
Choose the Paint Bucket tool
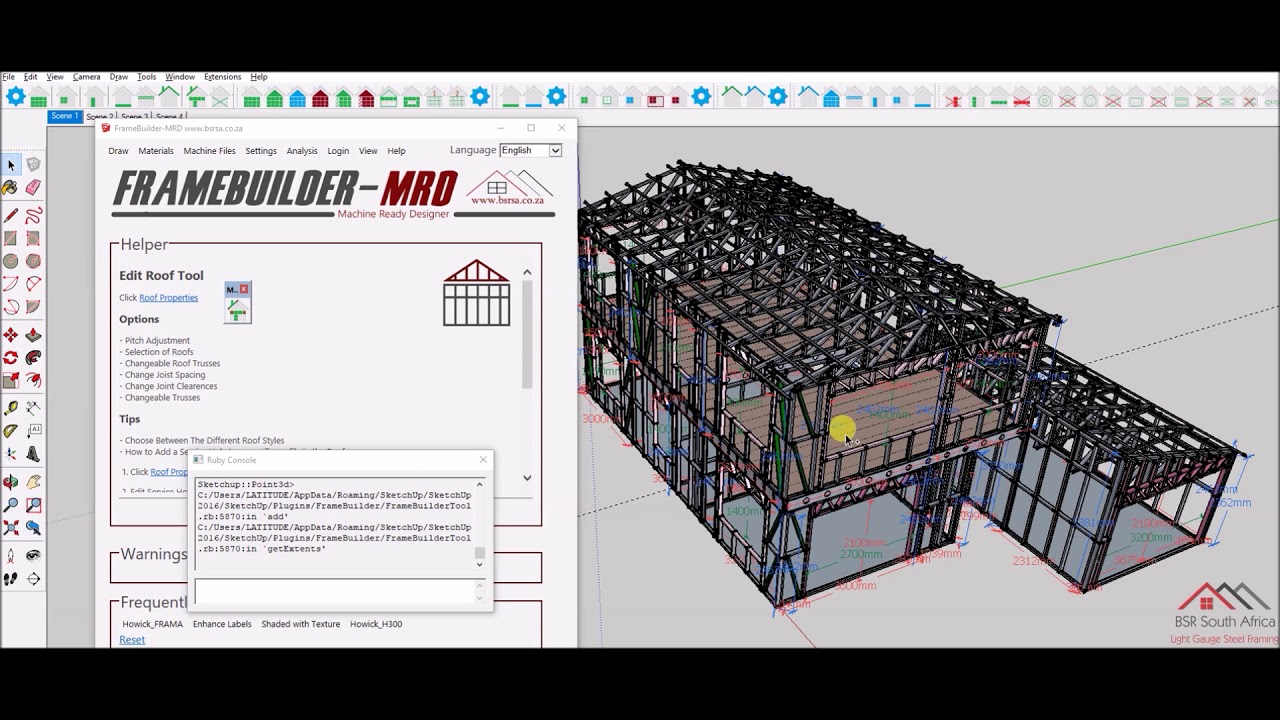(11, 187)
